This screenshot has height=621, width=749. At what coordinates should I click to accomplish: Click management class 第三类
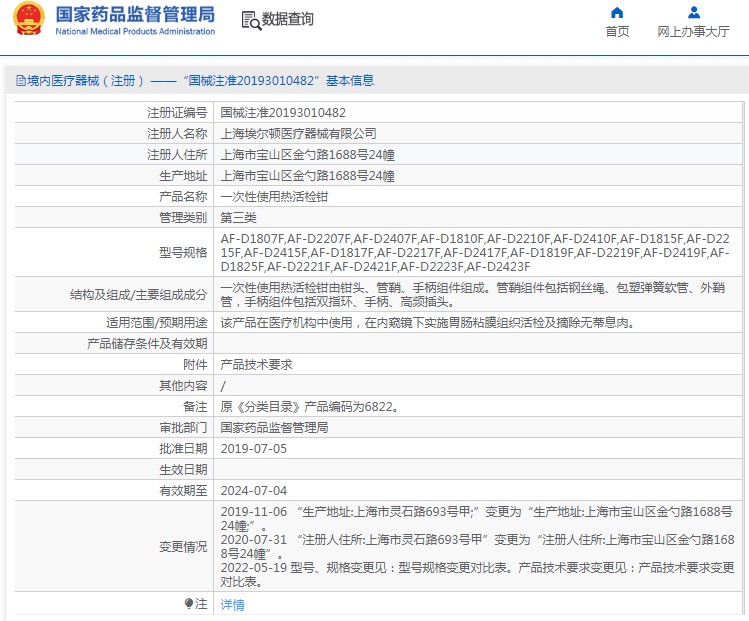point(238,218)
